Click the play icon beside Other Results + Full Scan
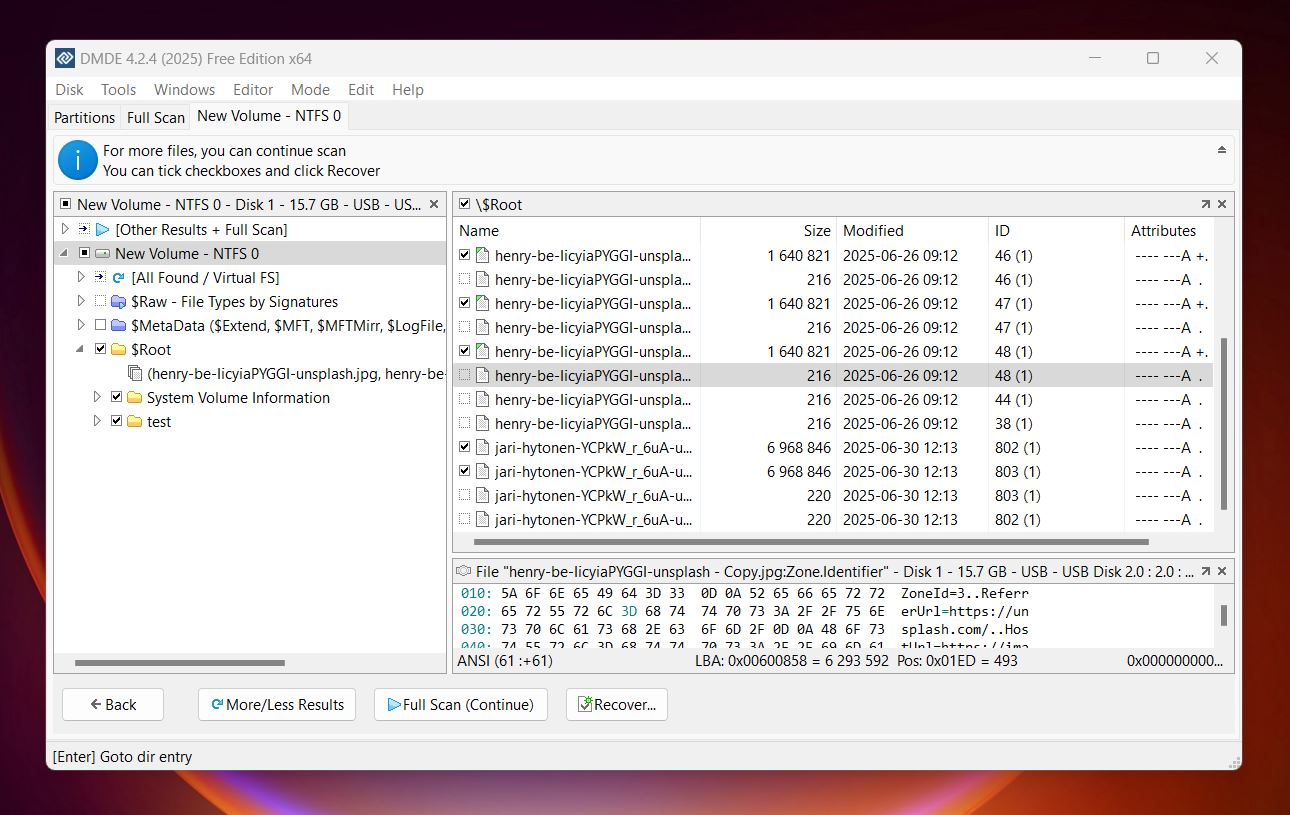 102,229
